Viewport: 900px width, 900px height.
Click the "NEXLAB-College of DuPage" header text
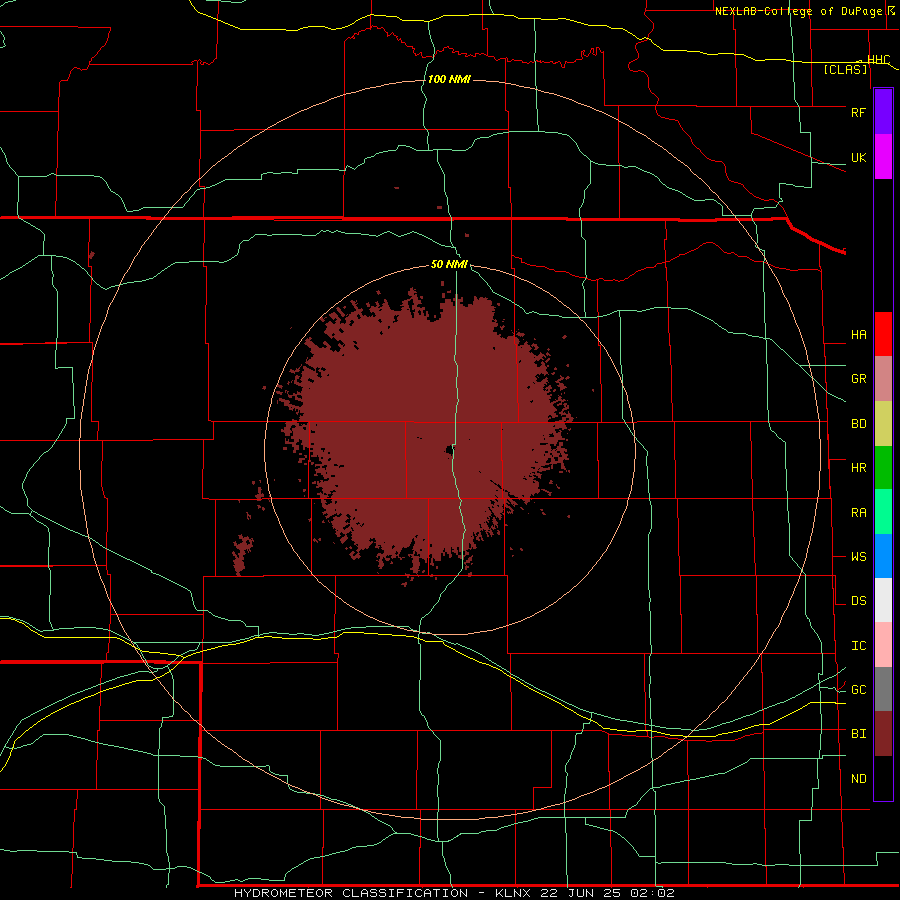(798, 11)
